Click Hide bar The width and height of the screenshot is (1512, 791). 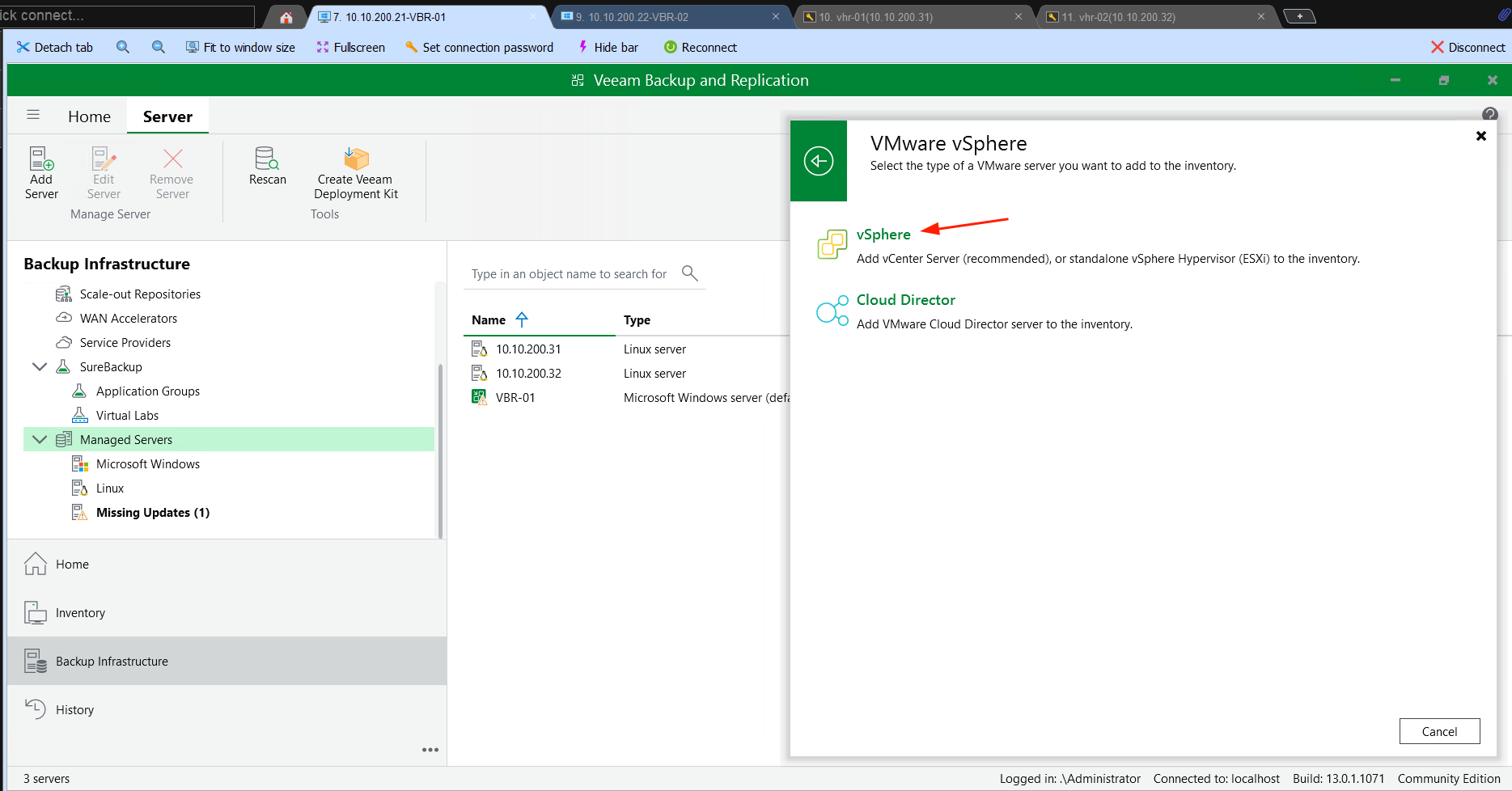click(x=608, y=48)
